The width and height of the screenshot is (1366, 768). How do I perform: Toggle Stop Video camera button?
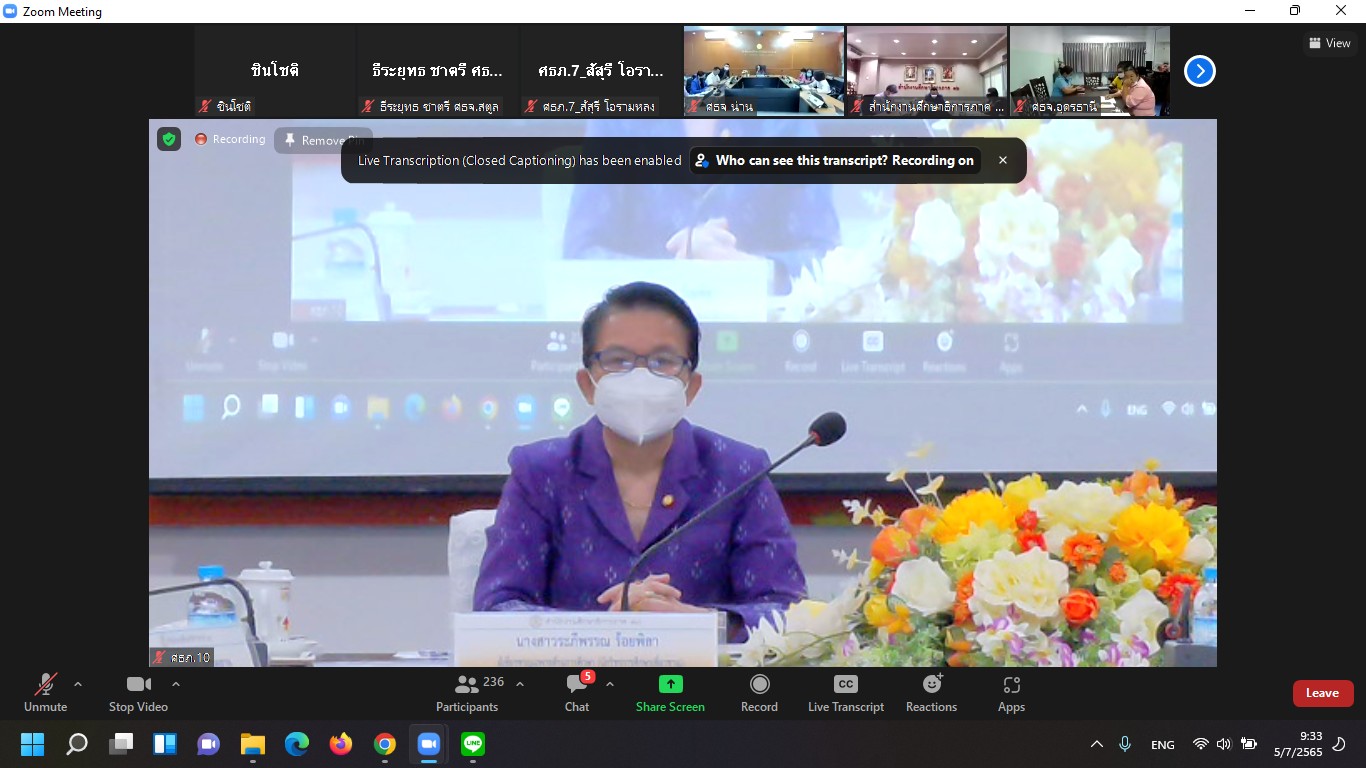[x=138, y=693]
